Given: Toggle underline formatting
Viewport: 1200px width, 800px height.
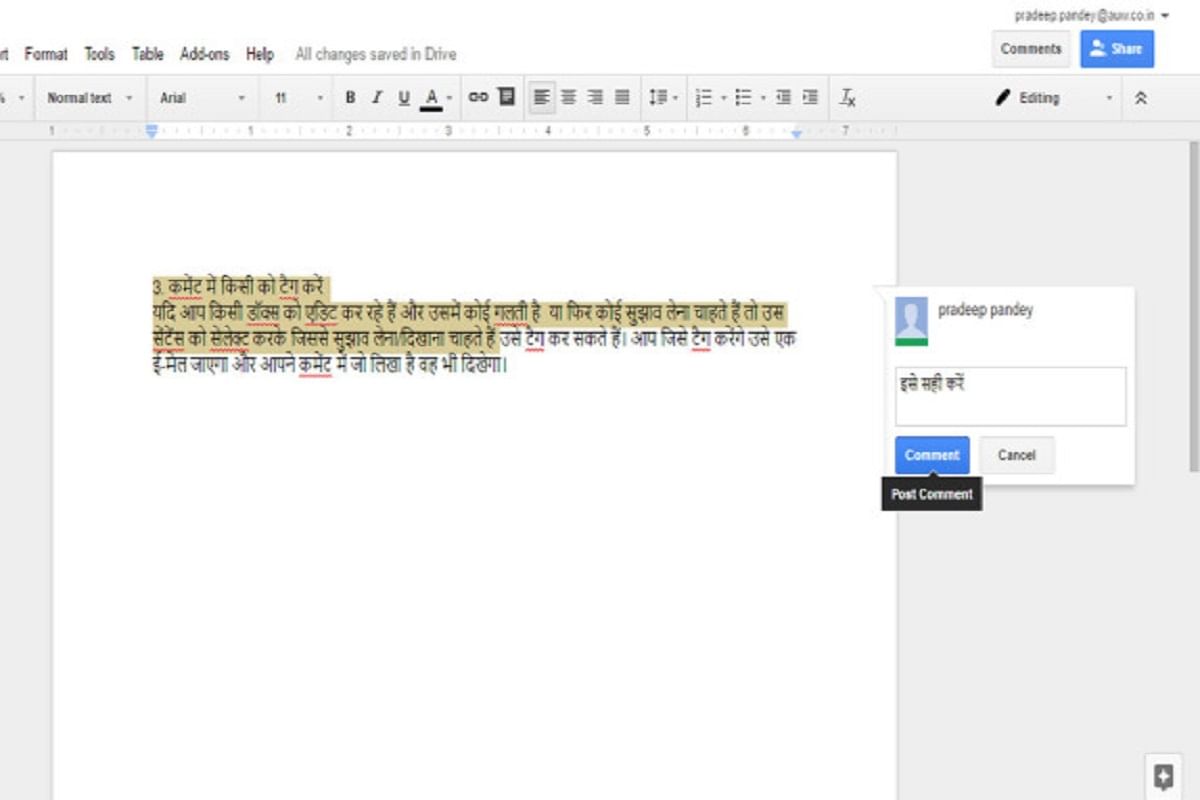Looking at the screenshot, I should [403, 97].
